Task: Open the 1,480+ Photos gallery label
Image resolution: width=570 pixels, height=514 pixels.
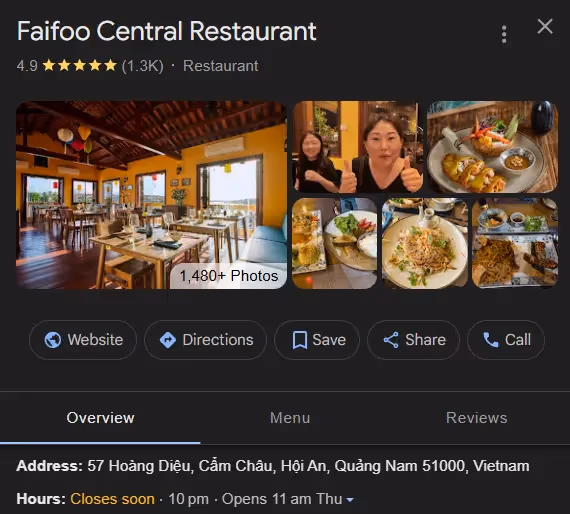Action: [229, 276]
